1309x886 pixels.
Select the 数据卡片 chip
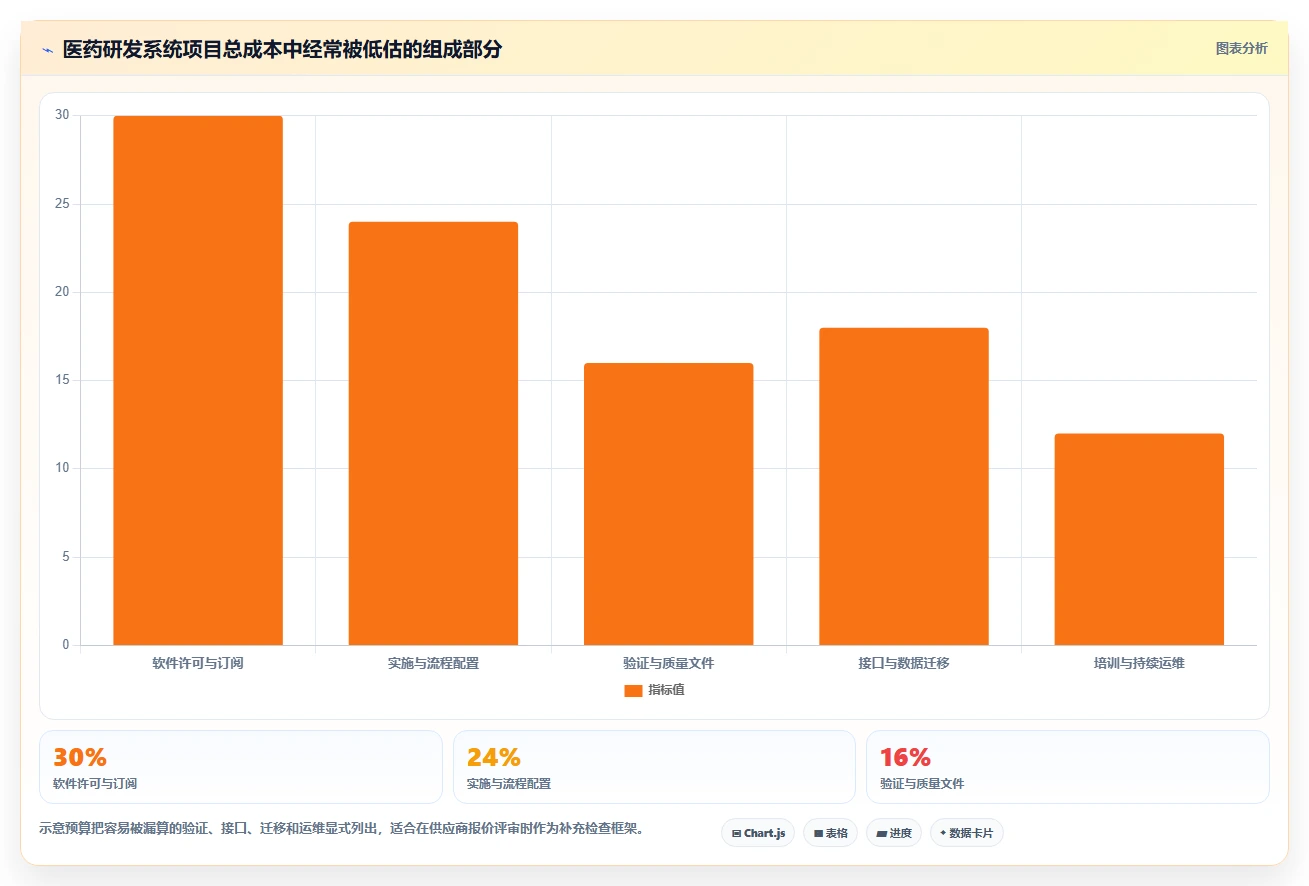click(x=966, y=833)
